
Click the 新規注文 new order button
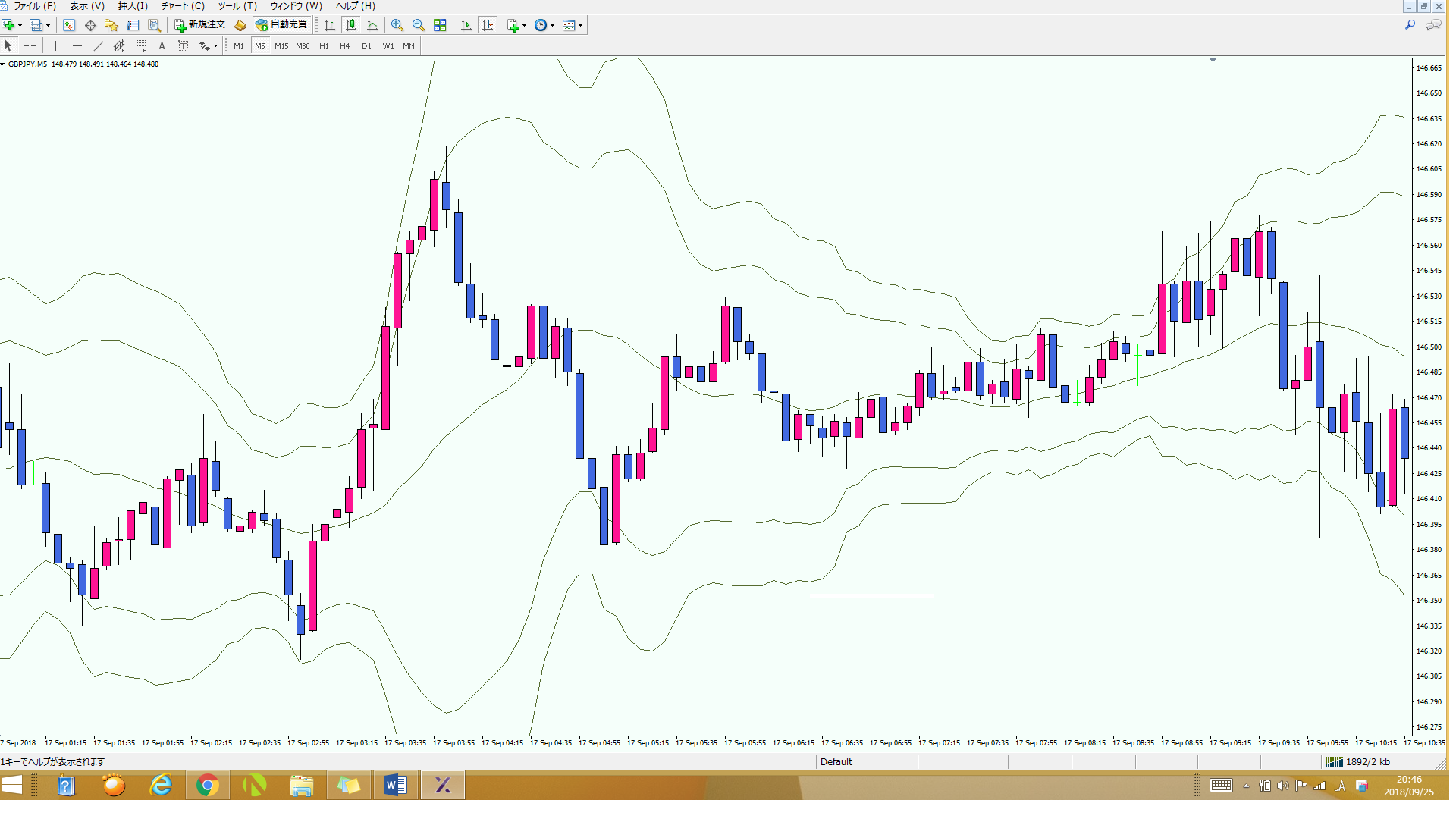pyautogui.click(x=200, y=25)
